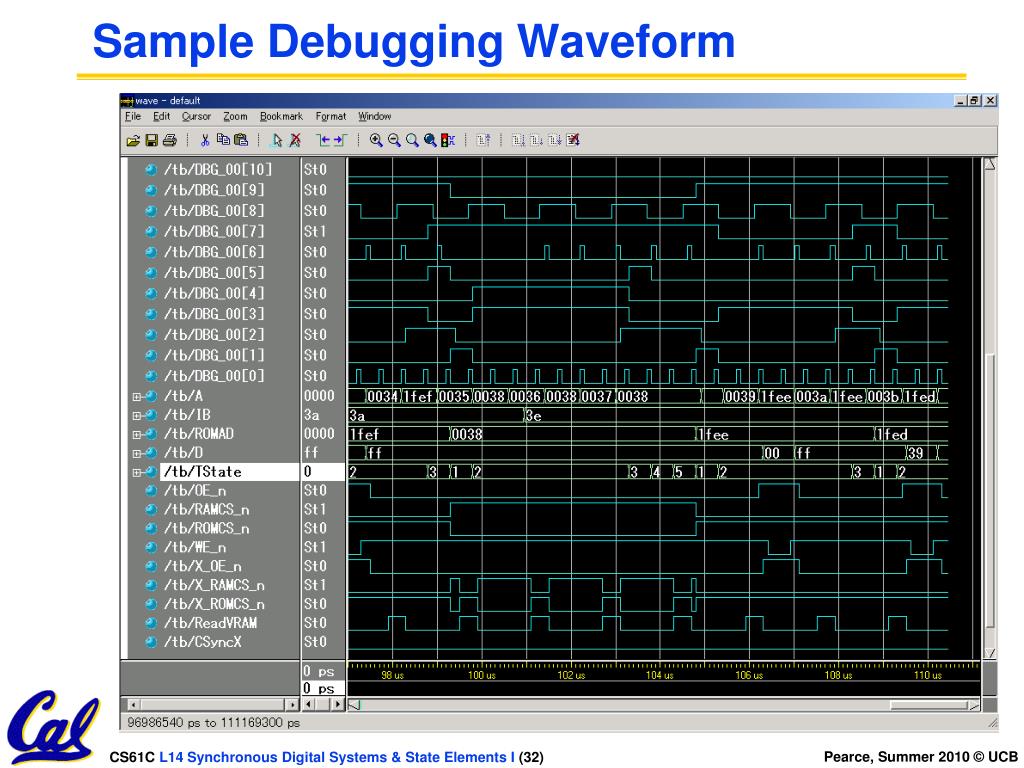Click the Zoom Out magnifier icon
The height and width of the screenshot is (768, 1024).
[394, 140]
